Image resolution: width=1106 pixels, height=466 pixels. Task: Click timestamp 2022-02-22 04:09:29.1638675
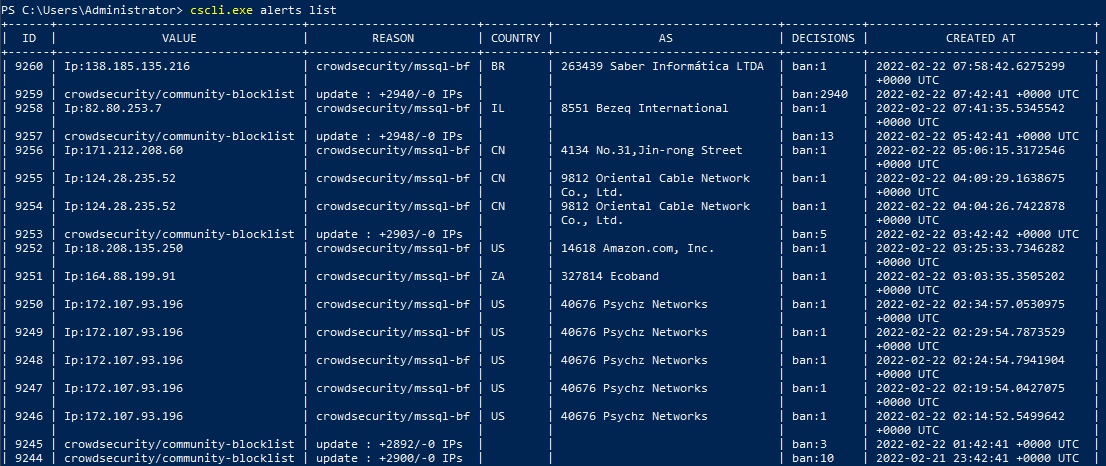[x=971, y=178]
